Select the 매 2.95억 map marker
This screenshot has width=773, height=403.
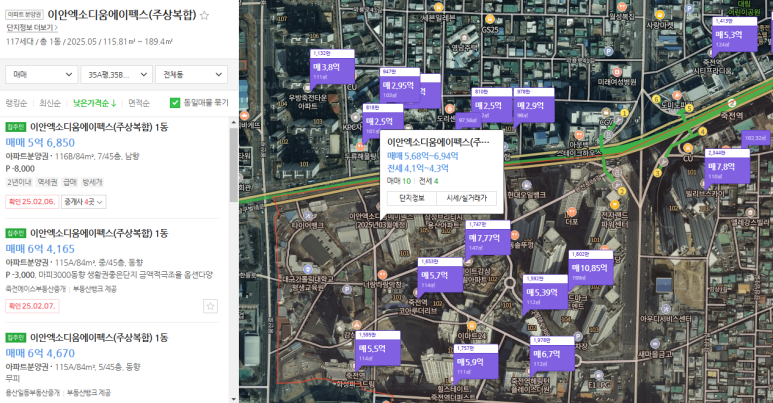pyautogui.click(x=399, y=86)
